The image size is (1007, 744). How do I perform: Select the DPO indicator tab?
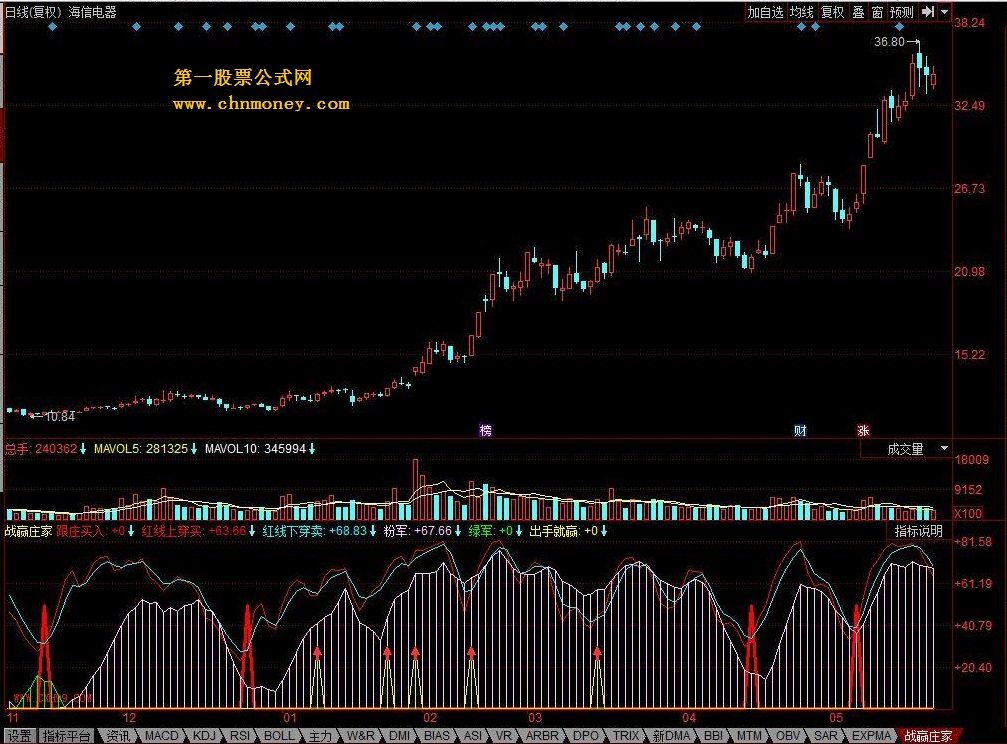(x=585, y=736)
